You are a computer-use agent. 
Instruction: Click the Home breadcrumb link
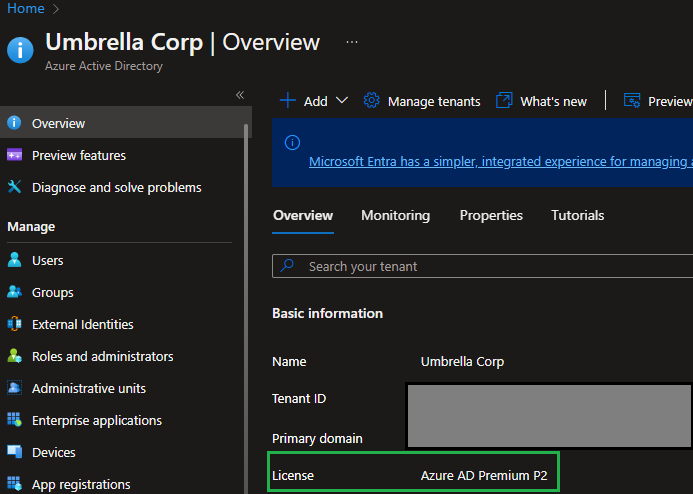(26, 8)
